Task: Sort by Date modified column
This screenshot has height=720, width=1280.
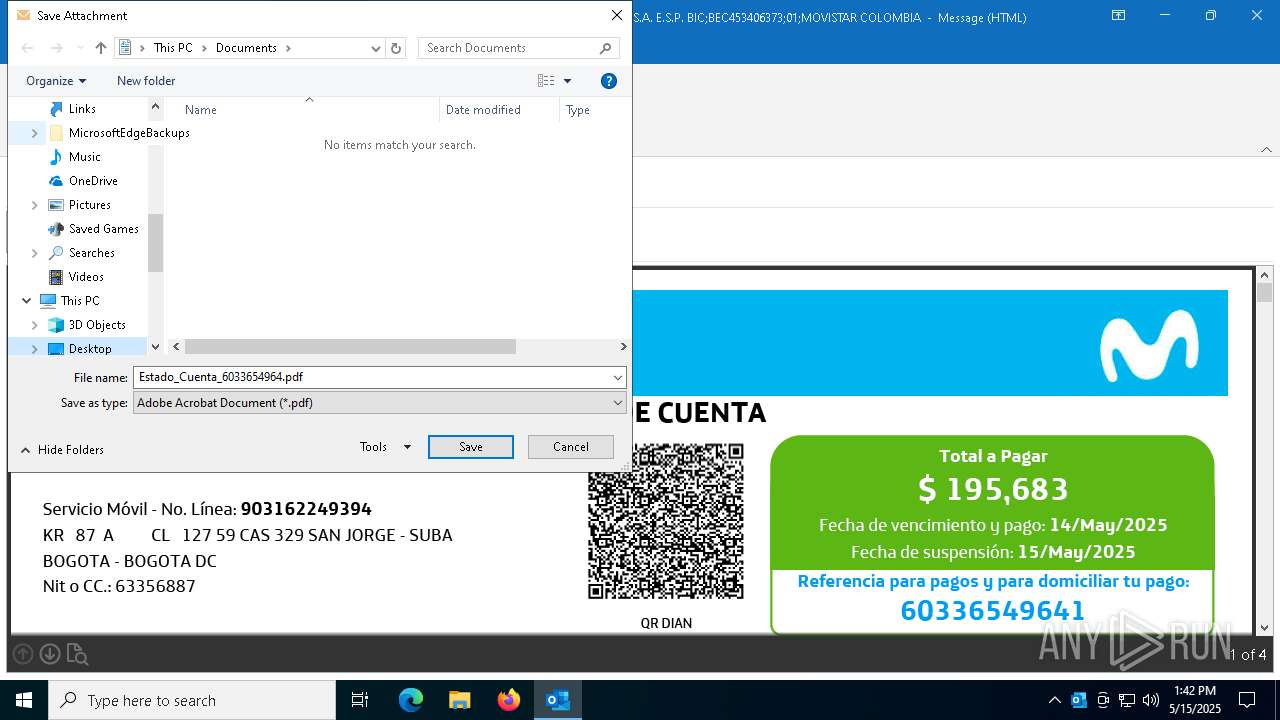Action: click(483, 110)
